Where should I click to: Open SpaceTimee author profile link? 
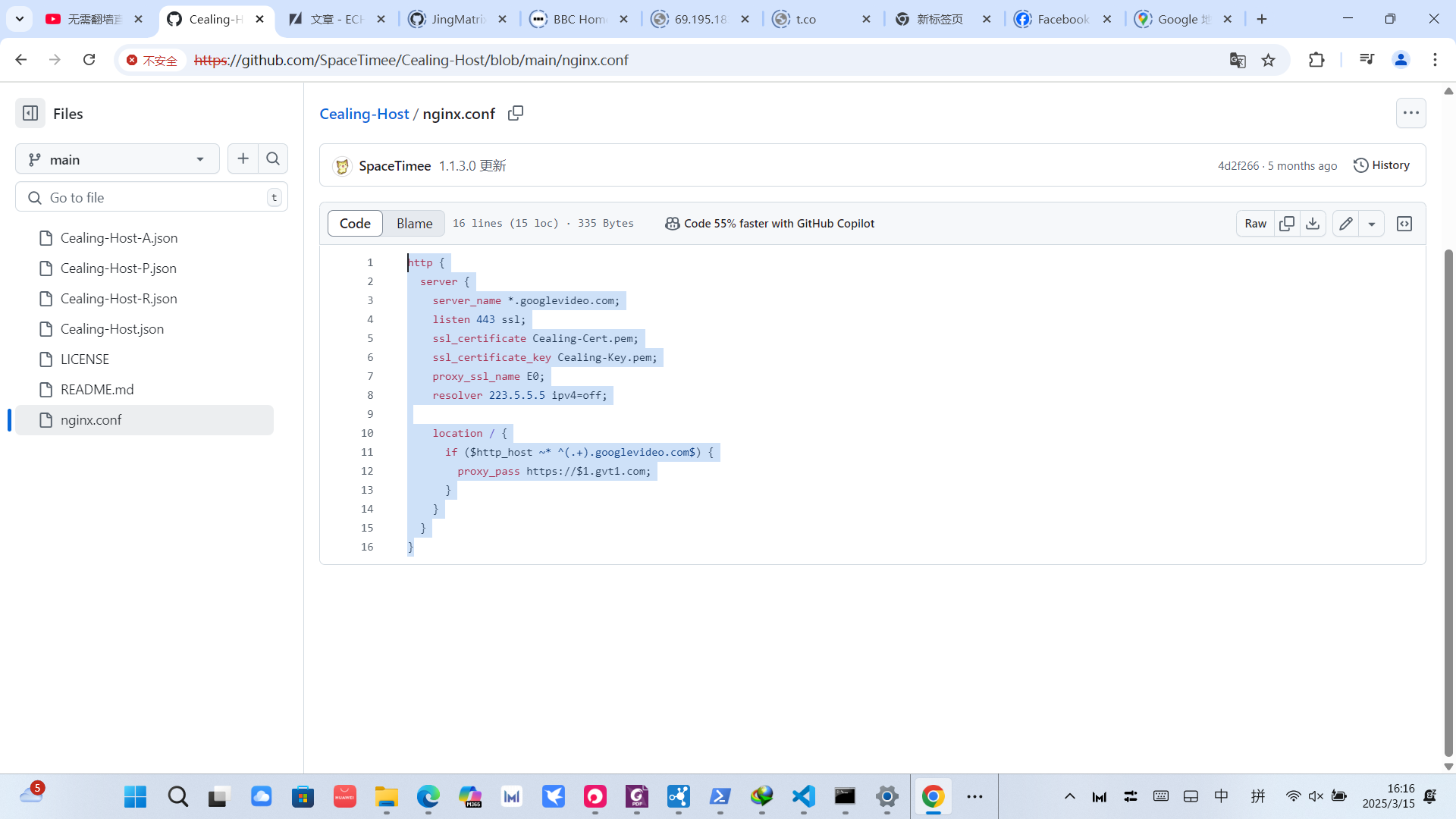pos(394,165)
